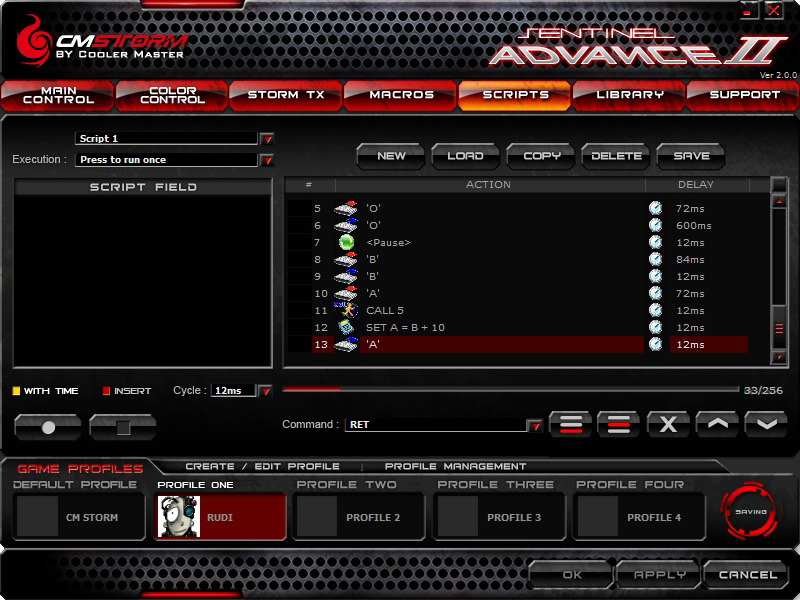Create a script with the New button
Image resolution: width=800 pixels, height=600 pixels.
coord(391,156)
